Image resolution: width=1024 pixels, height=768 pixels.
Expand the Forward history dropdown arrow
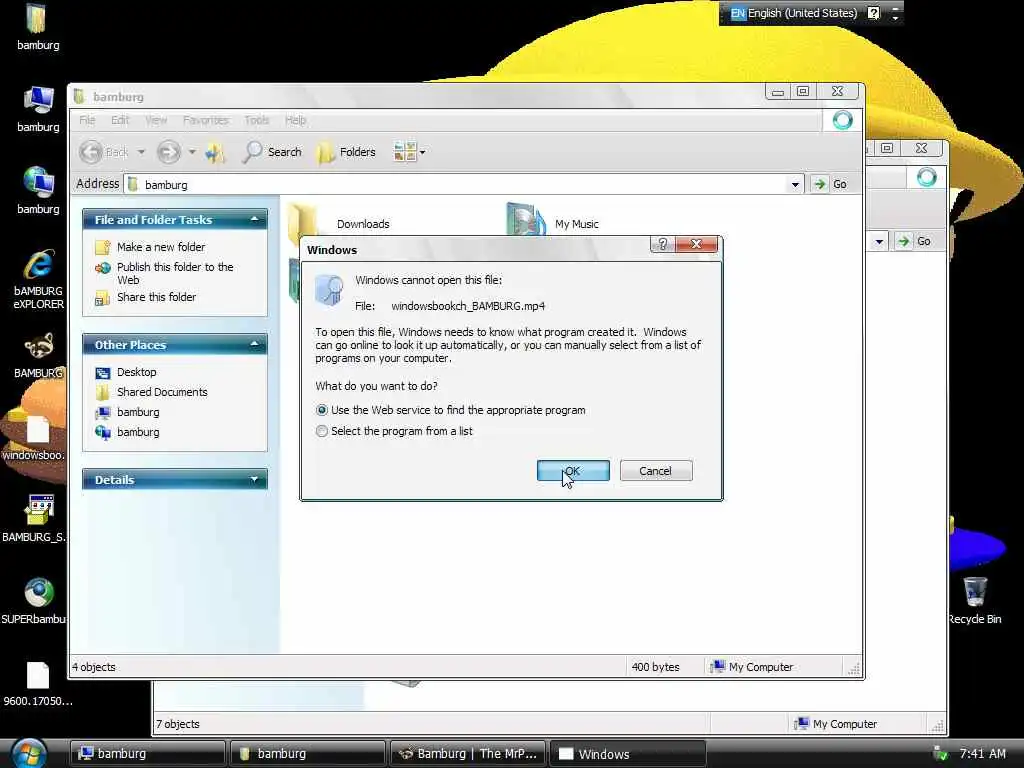192,152
